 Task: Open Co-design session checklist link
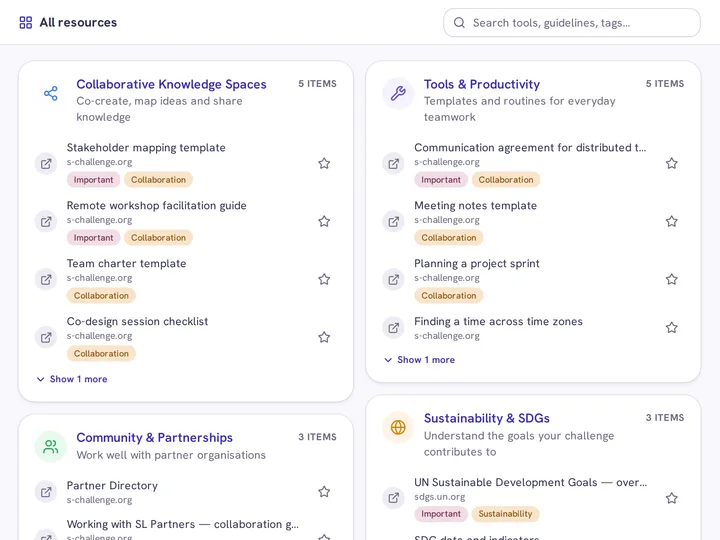tap(137, 321)
